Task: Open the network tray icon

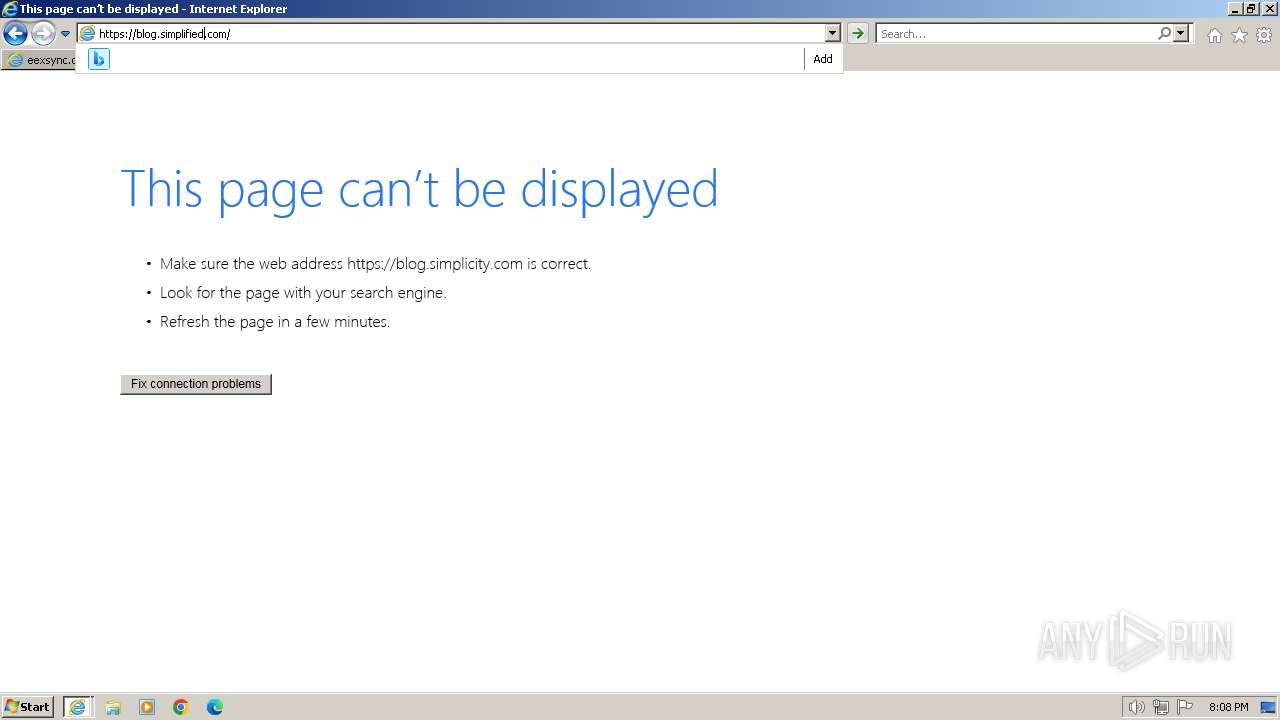Action: pyautogui.click(x=1161, y=707)
